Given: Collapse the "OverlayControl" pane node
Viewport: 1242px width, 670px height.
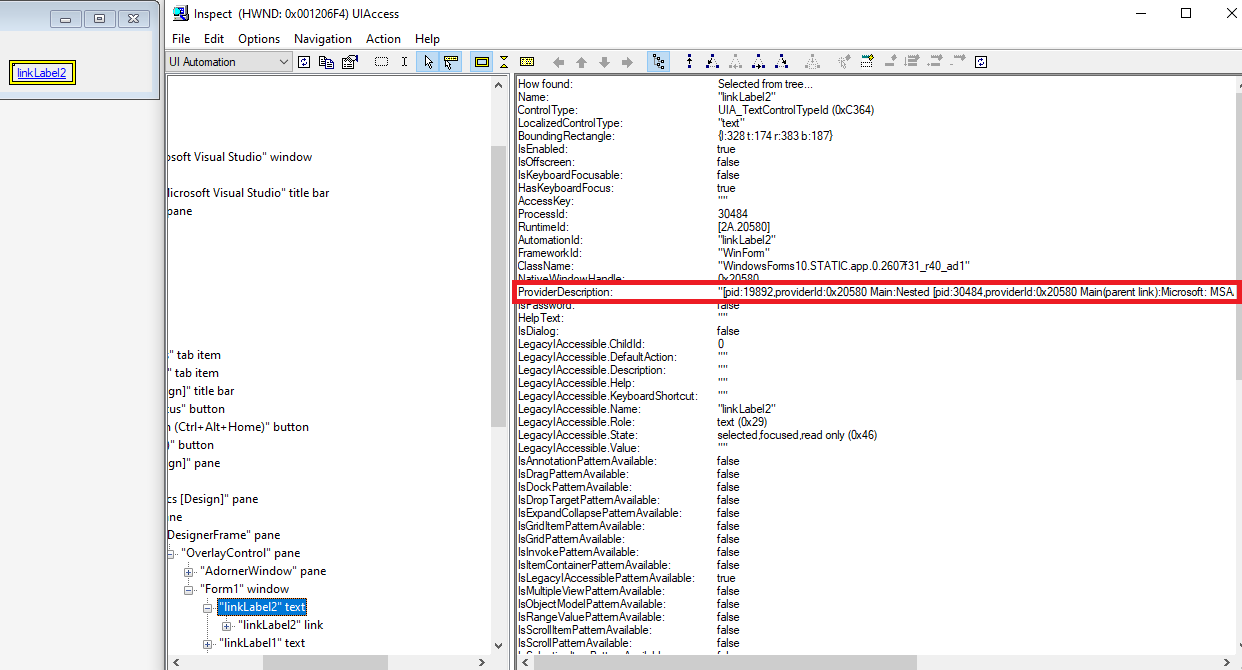Looking at the screenshot, I should pos(171,553).
